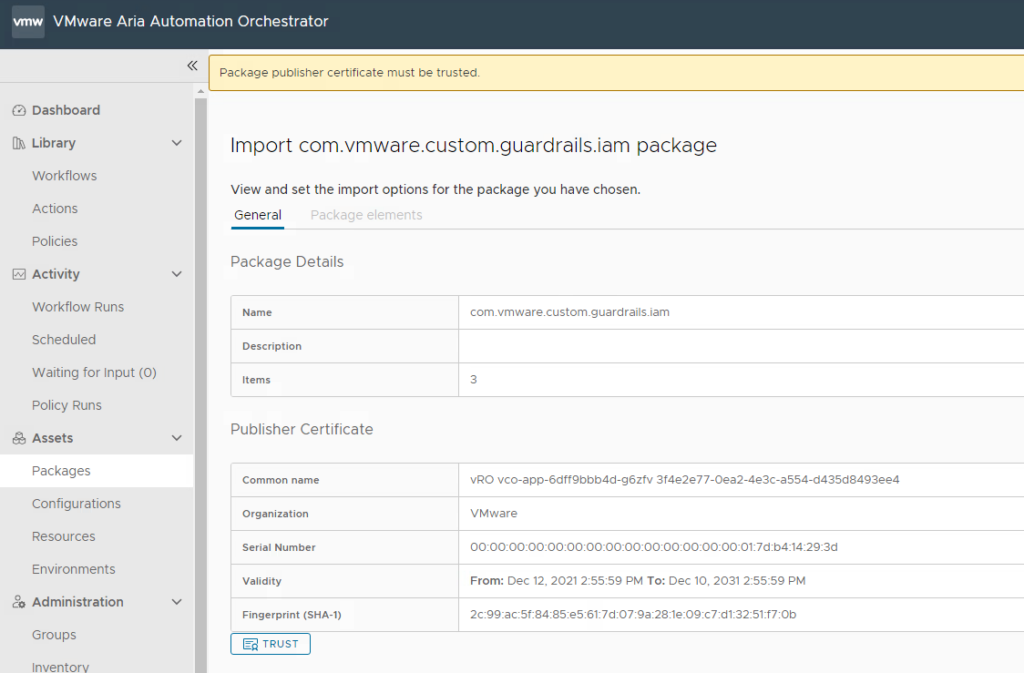This screenshot has width=1024, height=673.
Task: Collapse the Assets section chevron
Action: click(x=177, y=438)
